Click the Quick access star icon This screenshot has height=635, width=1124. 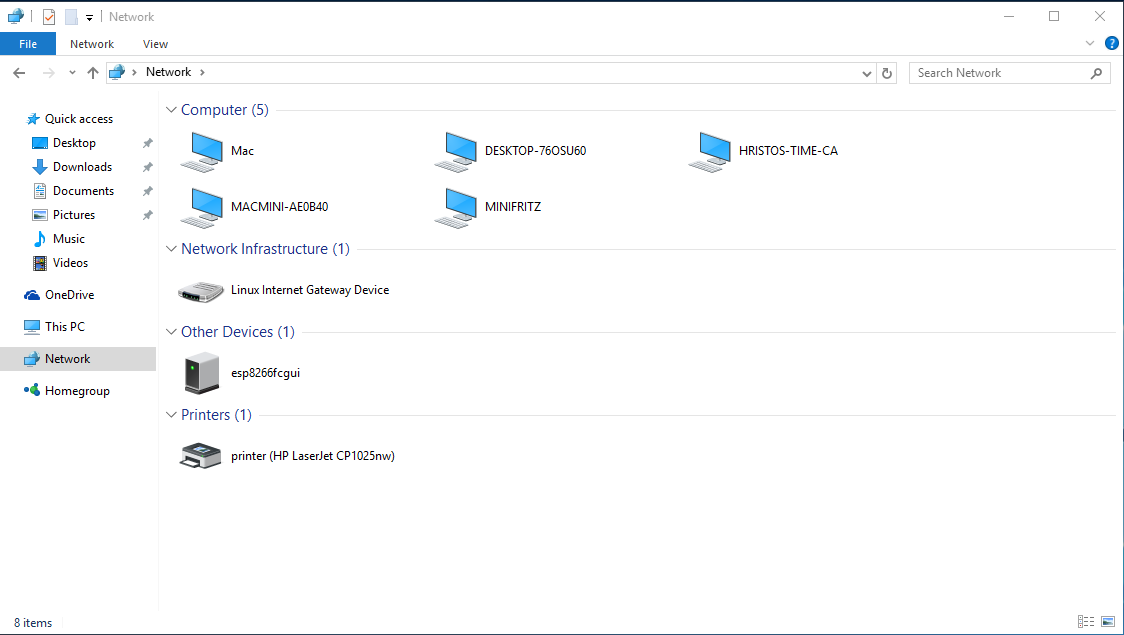point(32,119)
